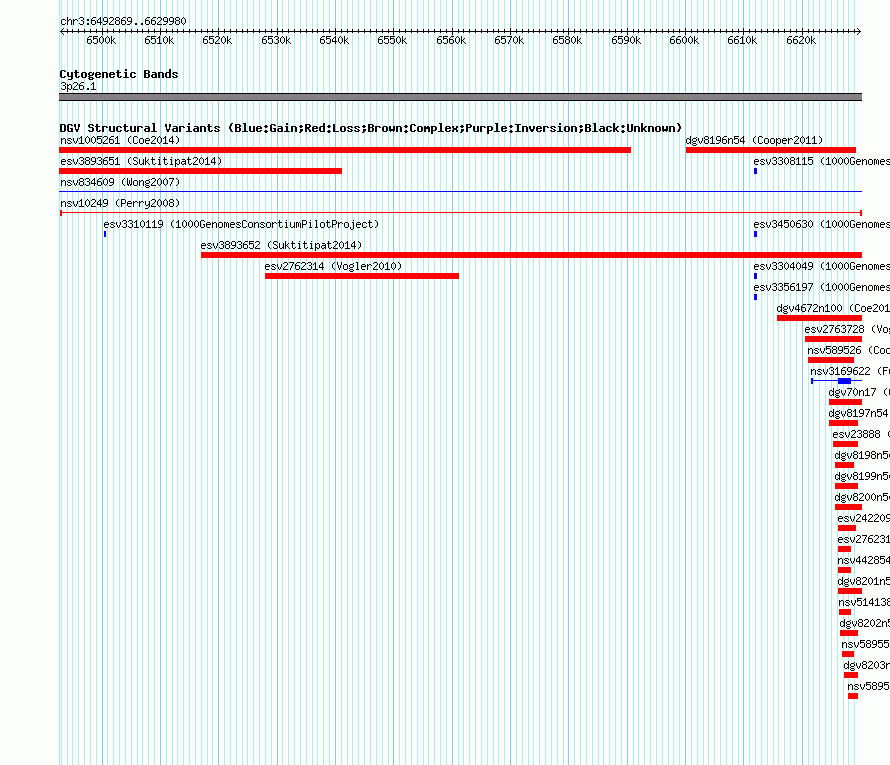Image resolution: width=890 pixels, height=765 pixels.
Task: Select the 6580k ruler position
Action: pyautogui.click(x=568, y=40)
